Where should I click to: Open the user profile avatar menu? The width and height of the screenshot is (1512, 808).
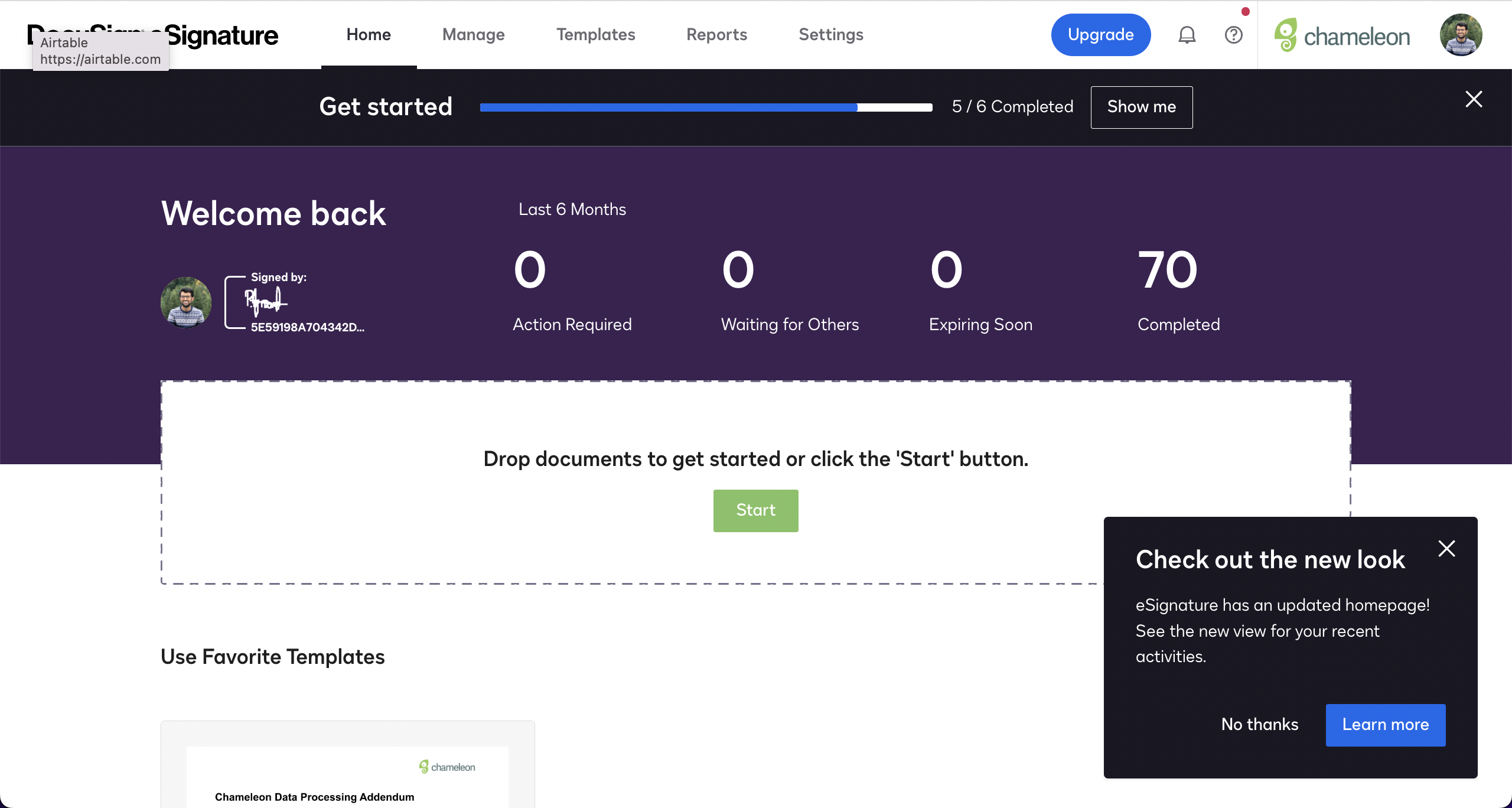[x=1461, y=35]
